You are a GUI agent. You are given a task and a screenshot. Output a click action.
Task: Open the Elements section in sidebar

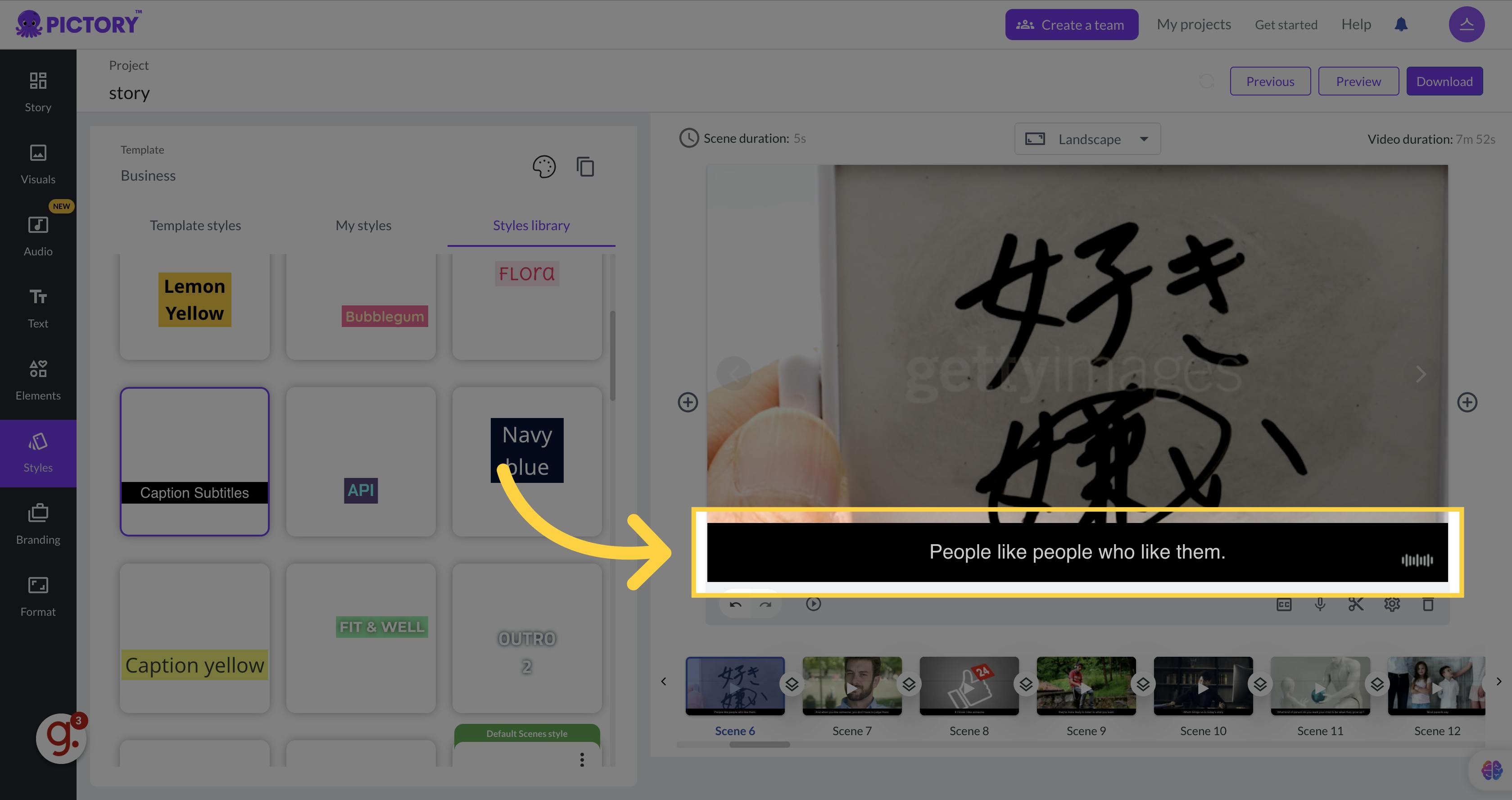[x=38, y=381]
